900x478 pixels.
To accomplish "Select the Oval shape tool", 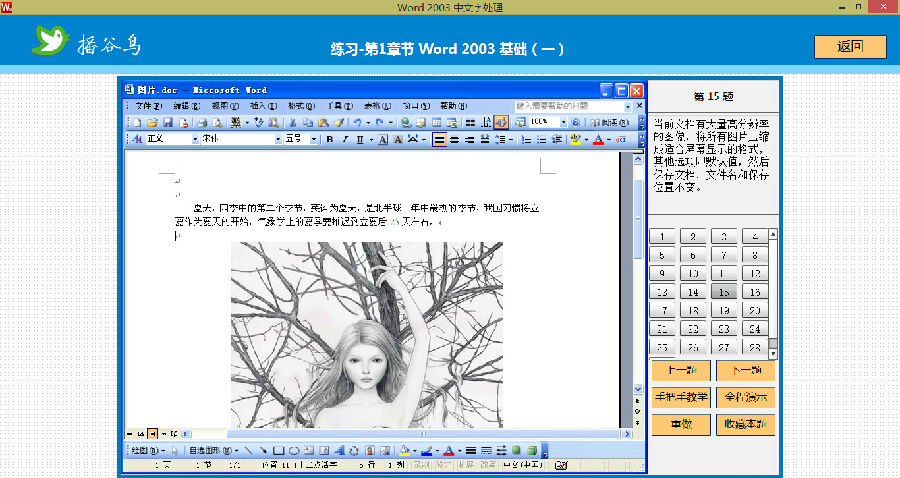I will (294, 450).
